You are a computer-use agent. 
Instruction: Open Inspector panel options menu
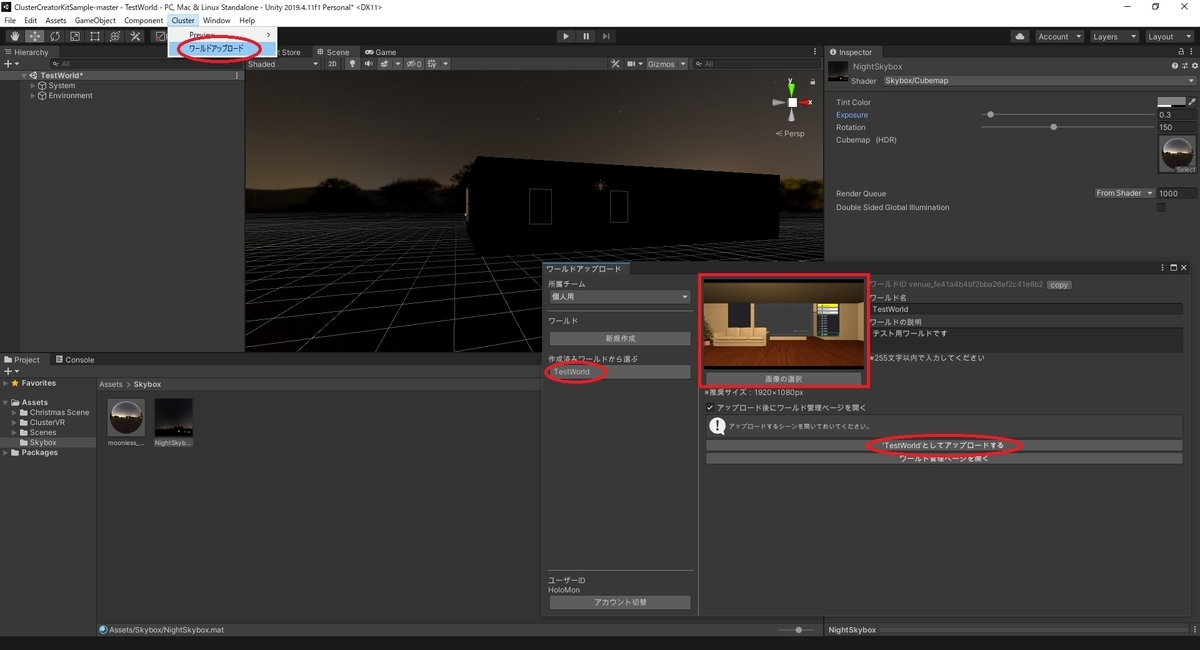coord(1190,52)
